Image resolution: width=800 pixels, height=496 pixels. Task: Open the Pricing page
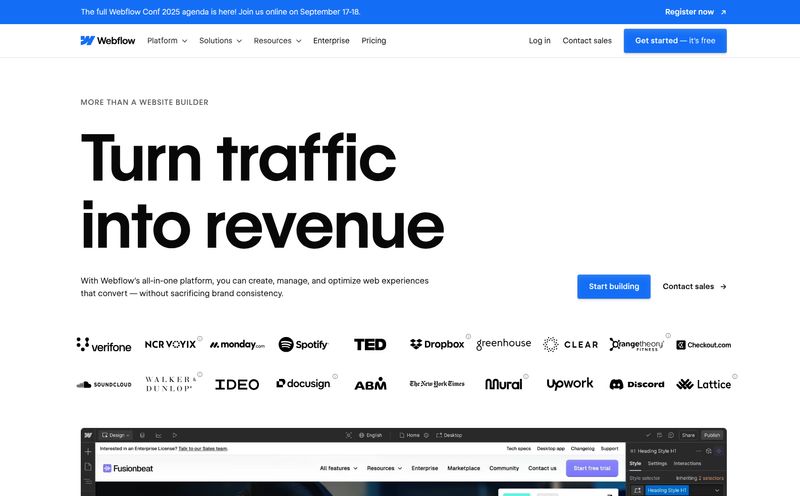373,40
